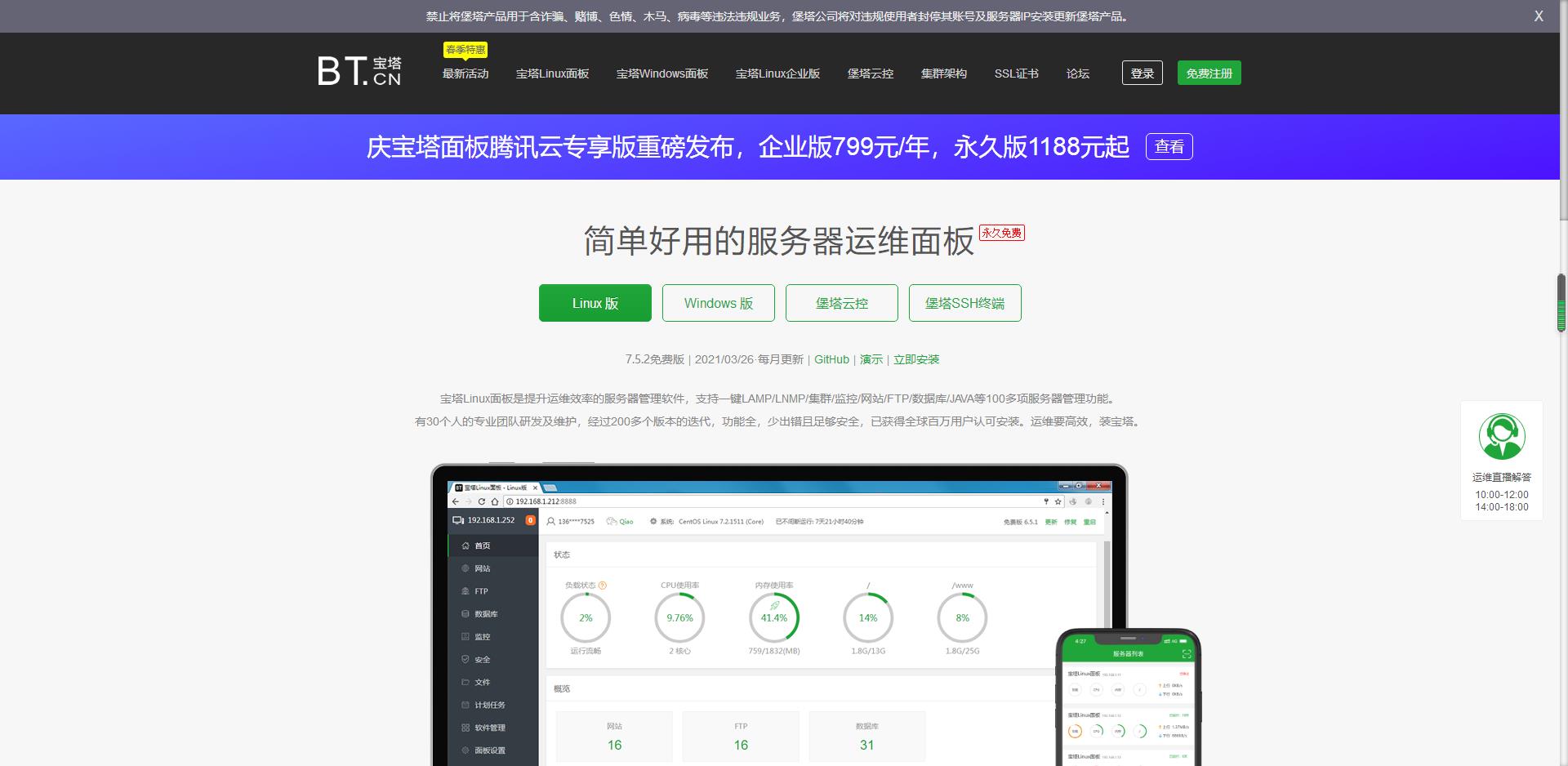Open the 最新活动 menu item
This screenshot has height=766, width=1568.
pyautogui.click(x=465, y=73)
